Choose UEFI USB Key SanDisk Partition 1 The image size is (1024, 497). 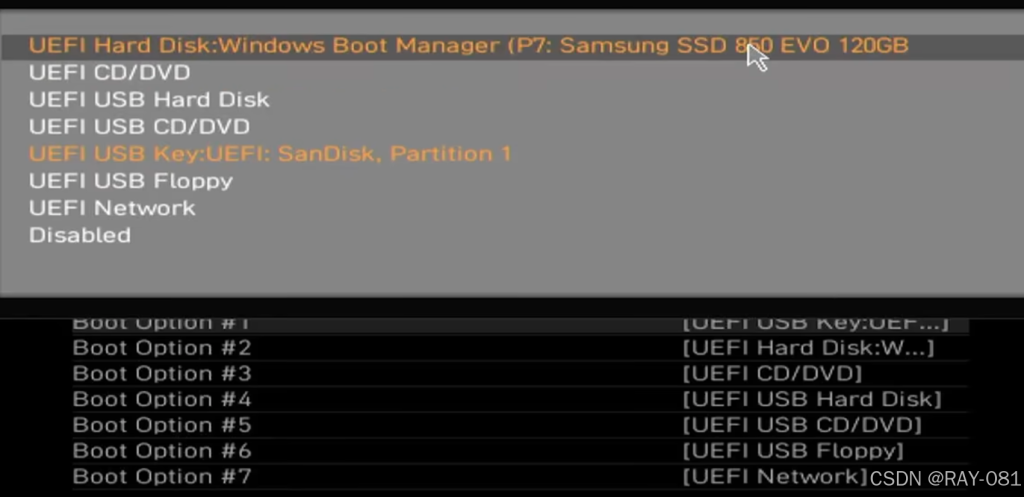[270, 154]
